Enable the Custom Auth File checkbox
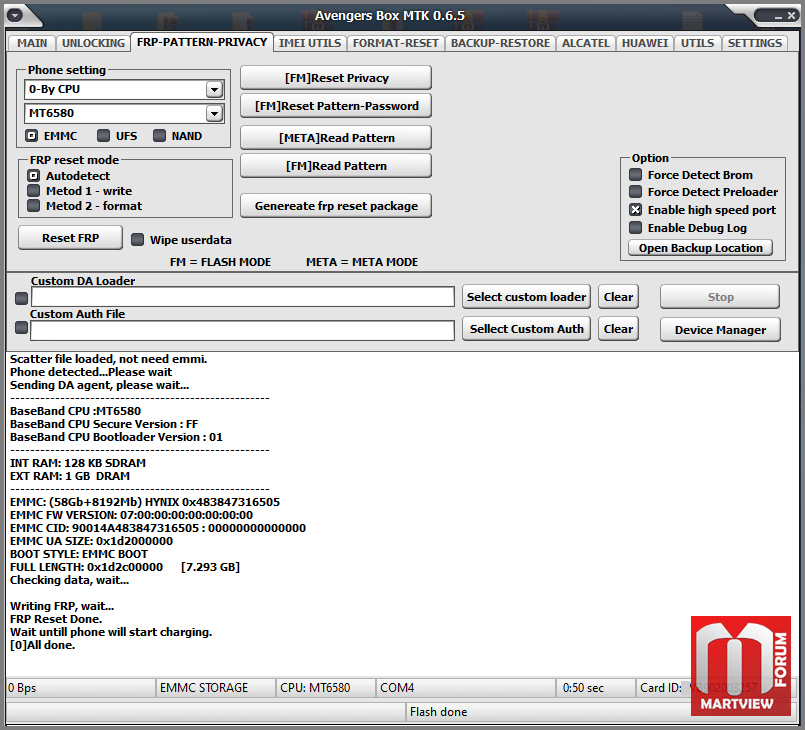This screenshot has width=805, height=730. click(x=22, y=328)
